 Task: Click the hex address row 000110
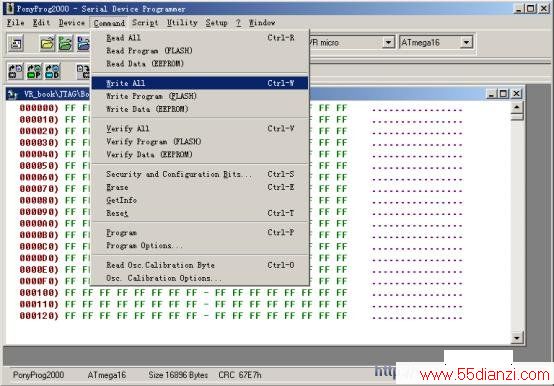click(x=39, y=304)
